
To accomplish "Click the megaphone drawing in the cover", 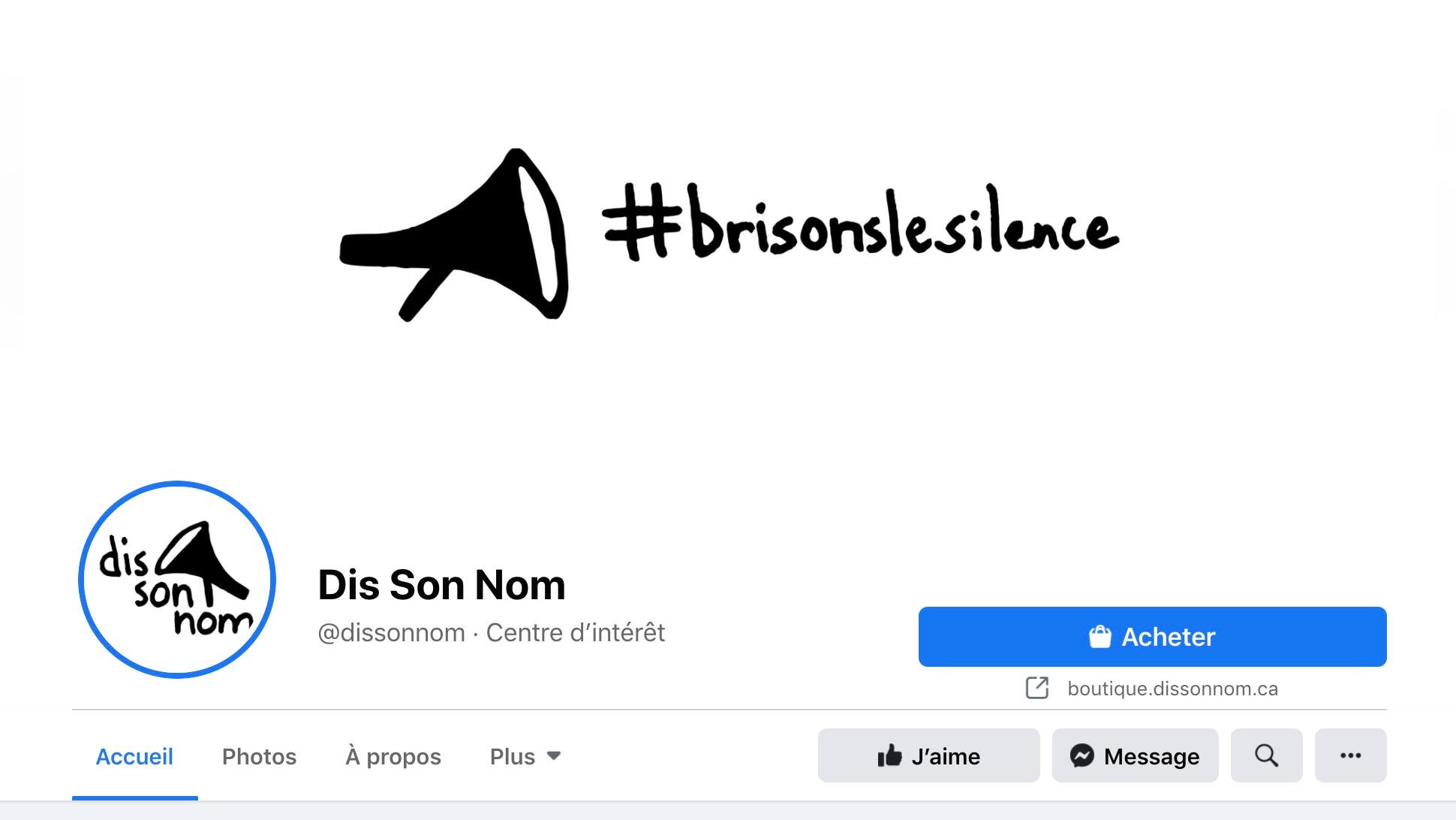I will coord(453,235).
